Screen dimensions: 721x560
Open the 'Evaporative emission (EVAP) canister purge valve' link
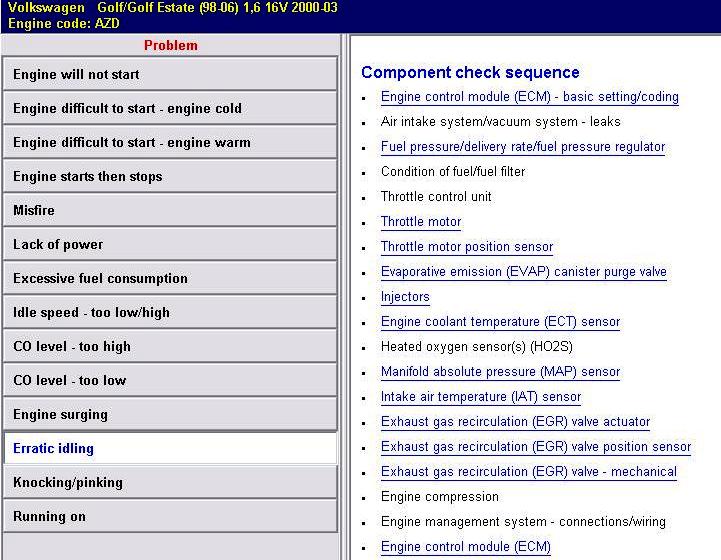click(x=523, y=272)
